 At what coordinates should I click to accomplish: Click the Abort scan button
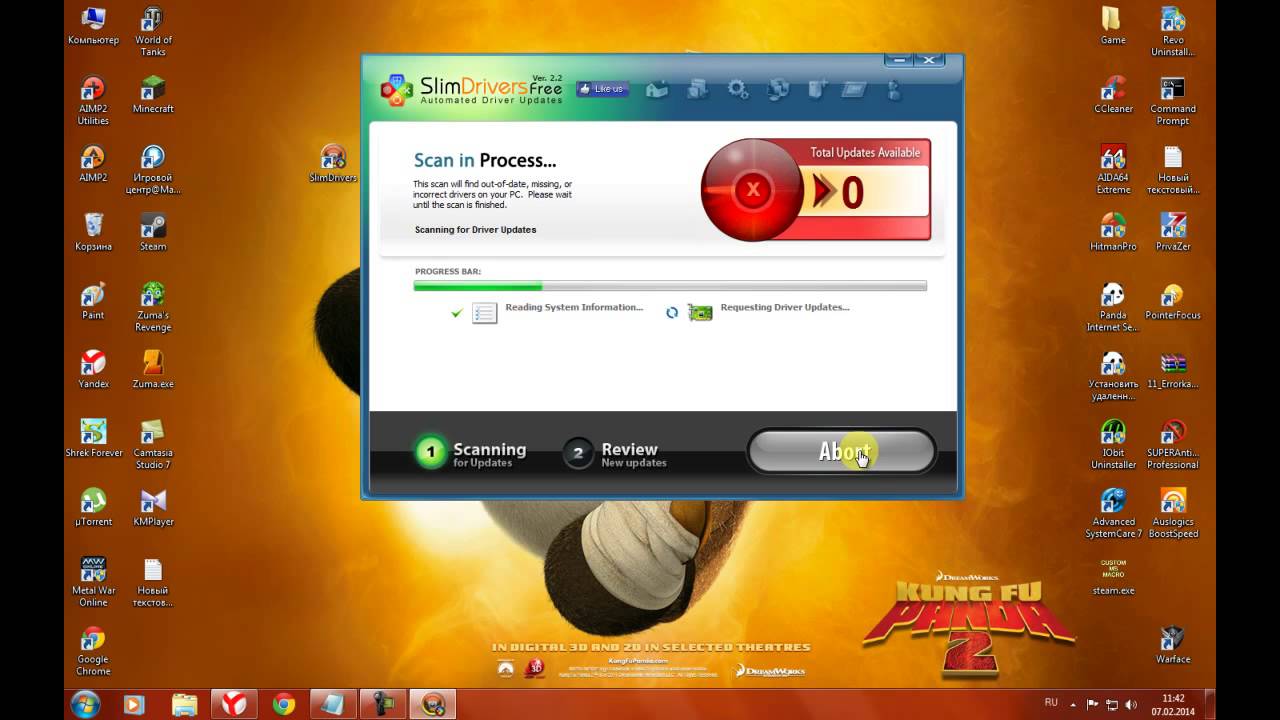pyautogui.click(x=842, y=452)
